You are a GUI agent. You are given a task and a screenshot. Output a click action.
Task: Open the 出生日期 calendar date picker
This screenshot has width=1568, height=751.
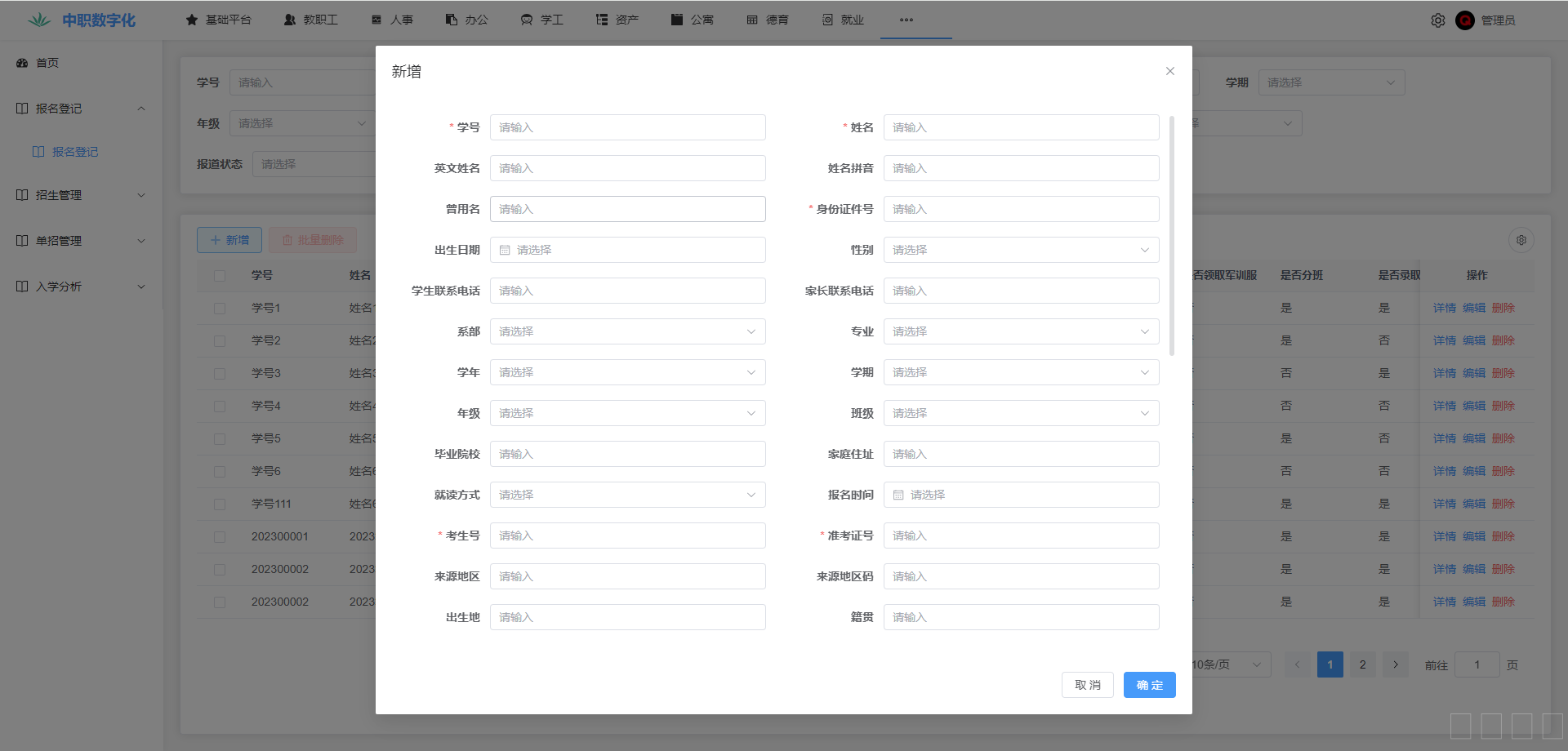pos(627,250)
